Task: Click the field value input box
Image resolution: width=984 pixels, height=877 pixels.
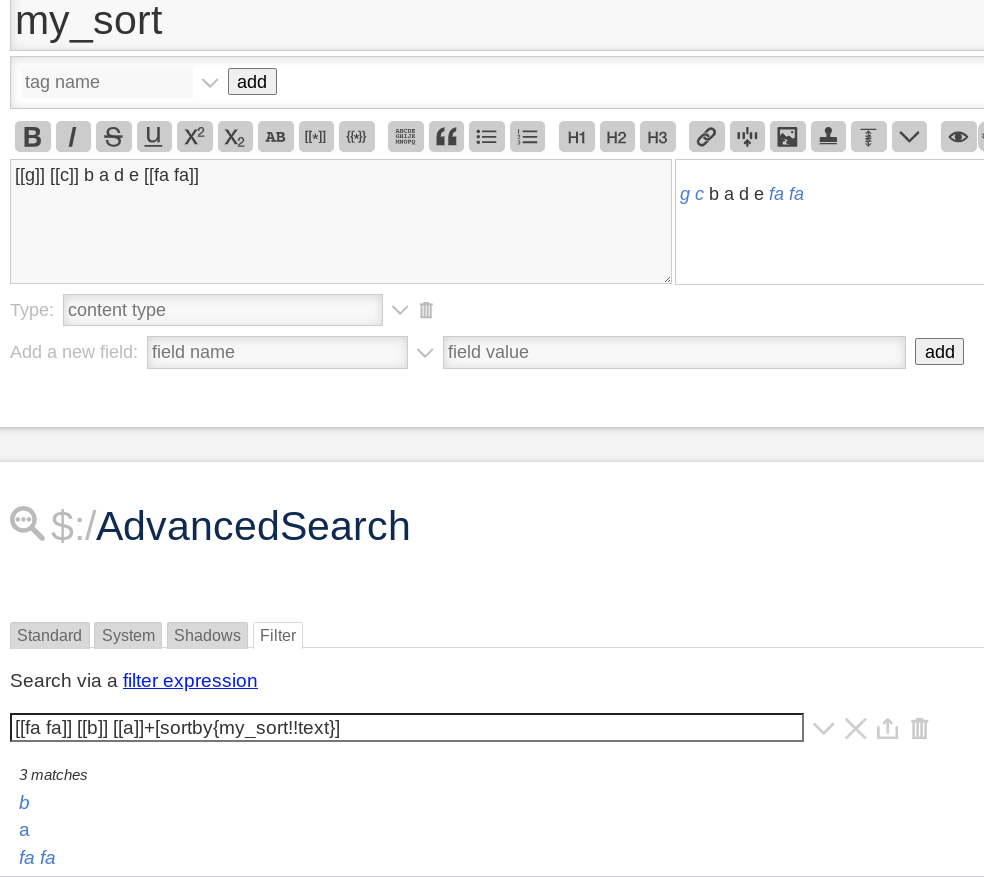Action: 673,352
